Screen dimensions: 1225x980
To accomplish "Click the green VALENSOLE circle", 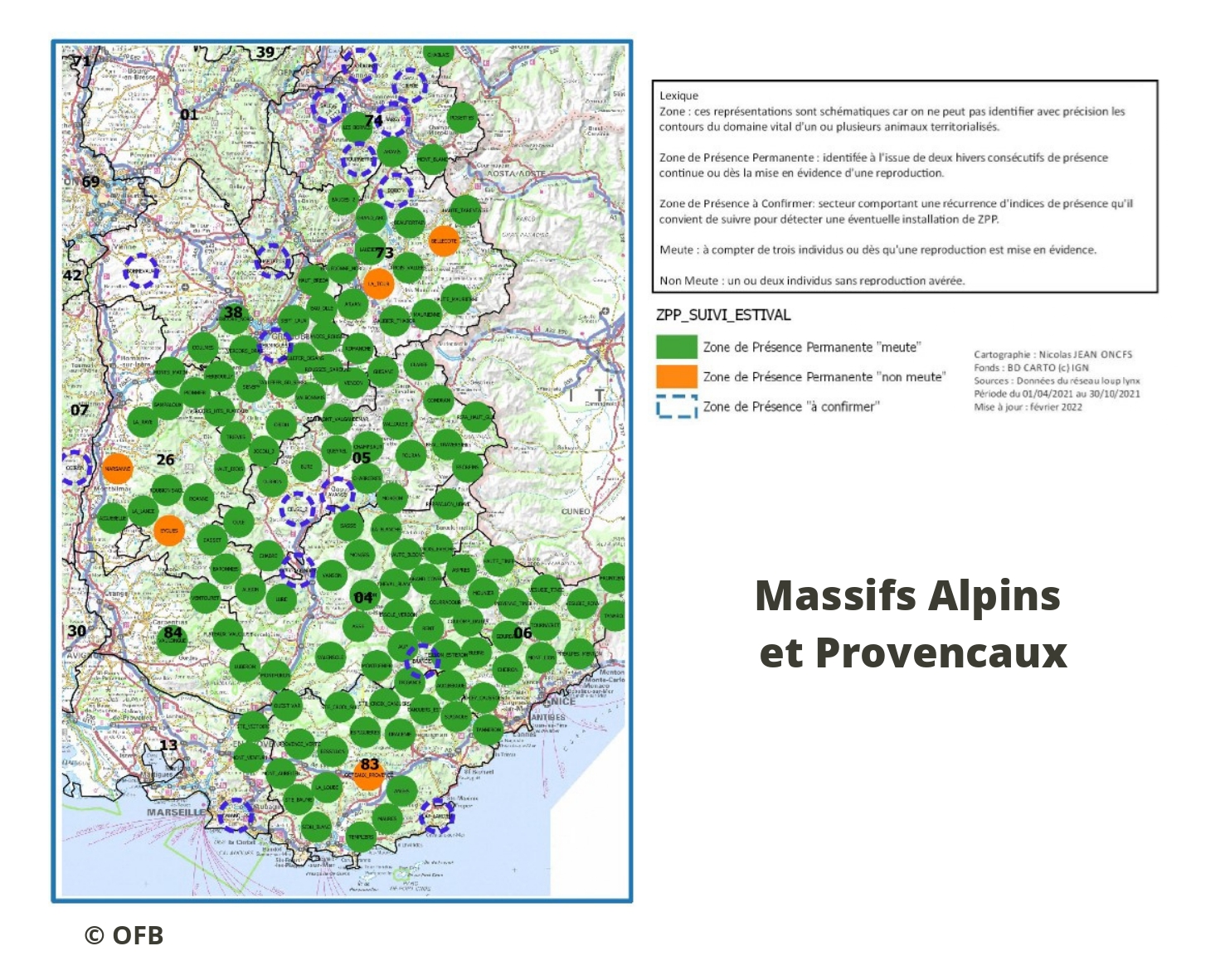I will pyautogui.click(x=329, y=657).
